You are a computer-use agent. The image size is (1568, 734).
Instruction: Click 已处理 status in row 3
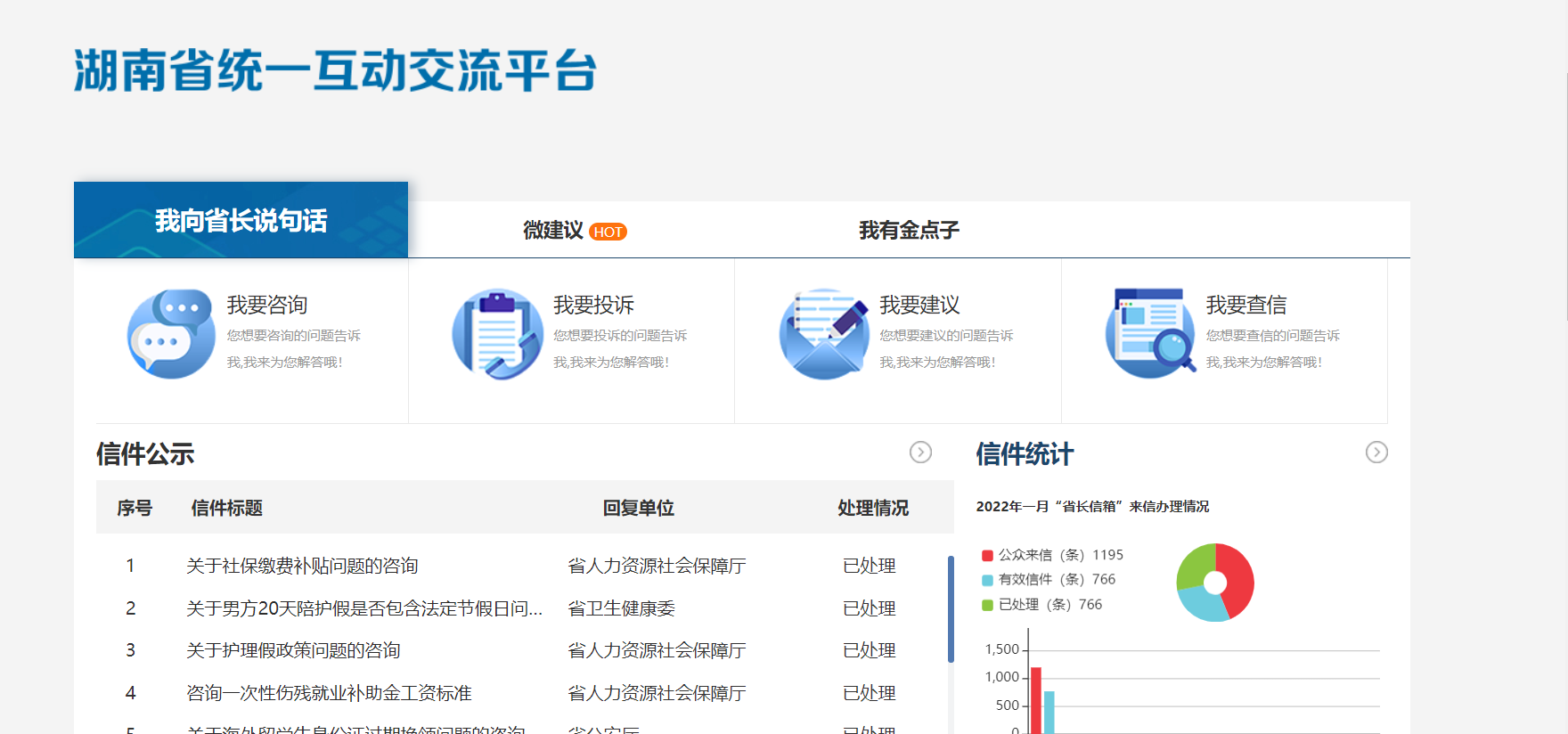[870, 650]
